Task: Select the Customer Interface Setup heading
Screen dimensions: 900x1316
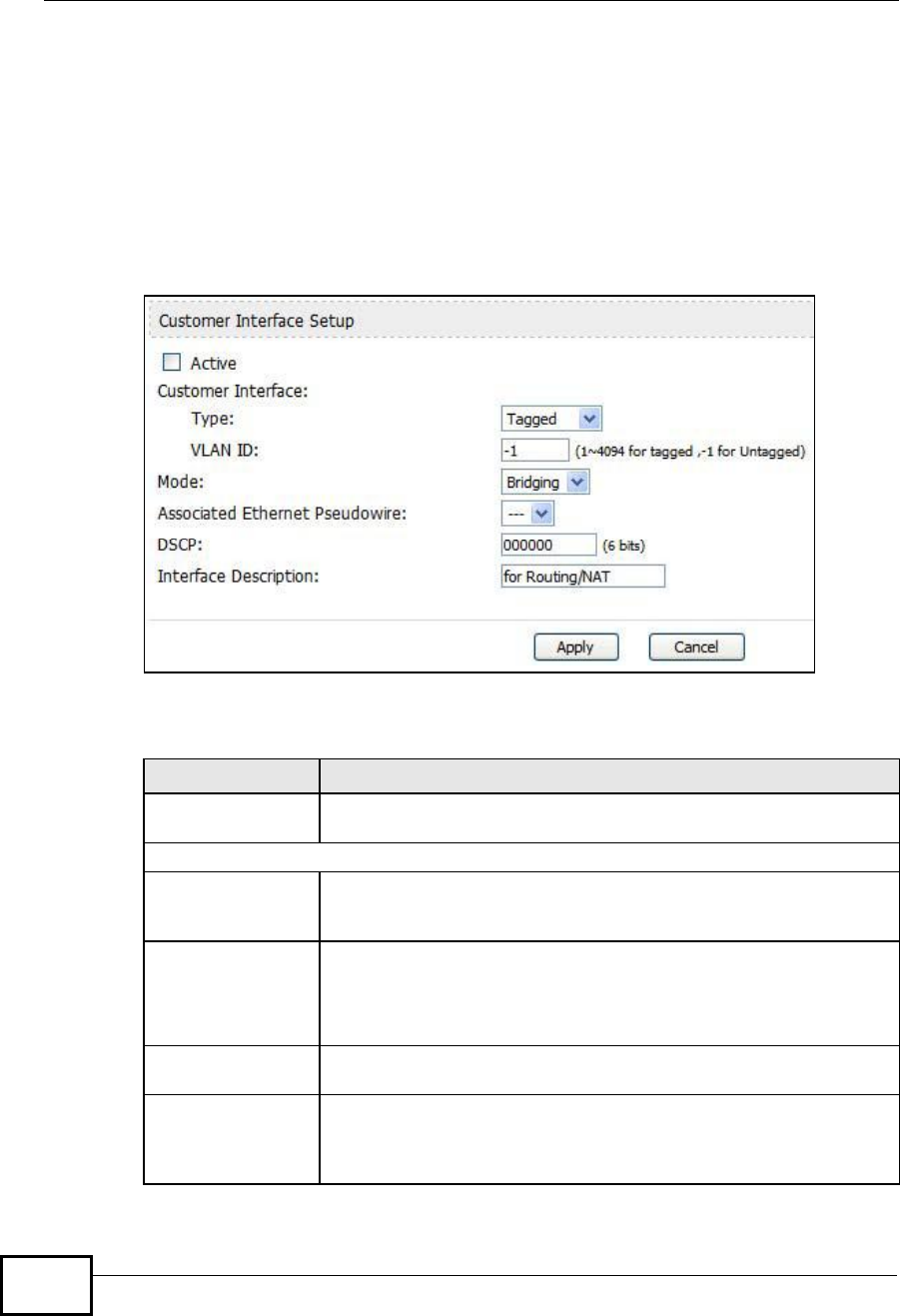Action: click(257, 322)
